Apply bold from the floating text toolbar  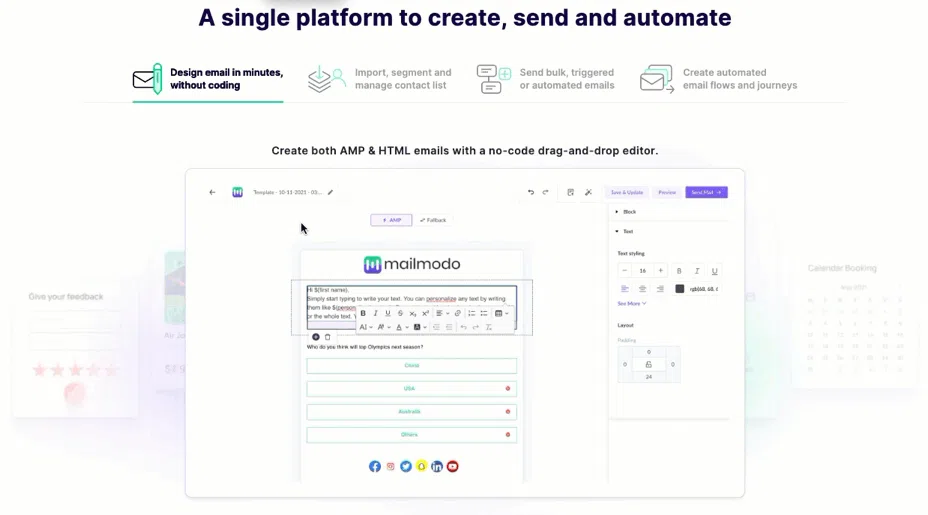pos(363,314)
